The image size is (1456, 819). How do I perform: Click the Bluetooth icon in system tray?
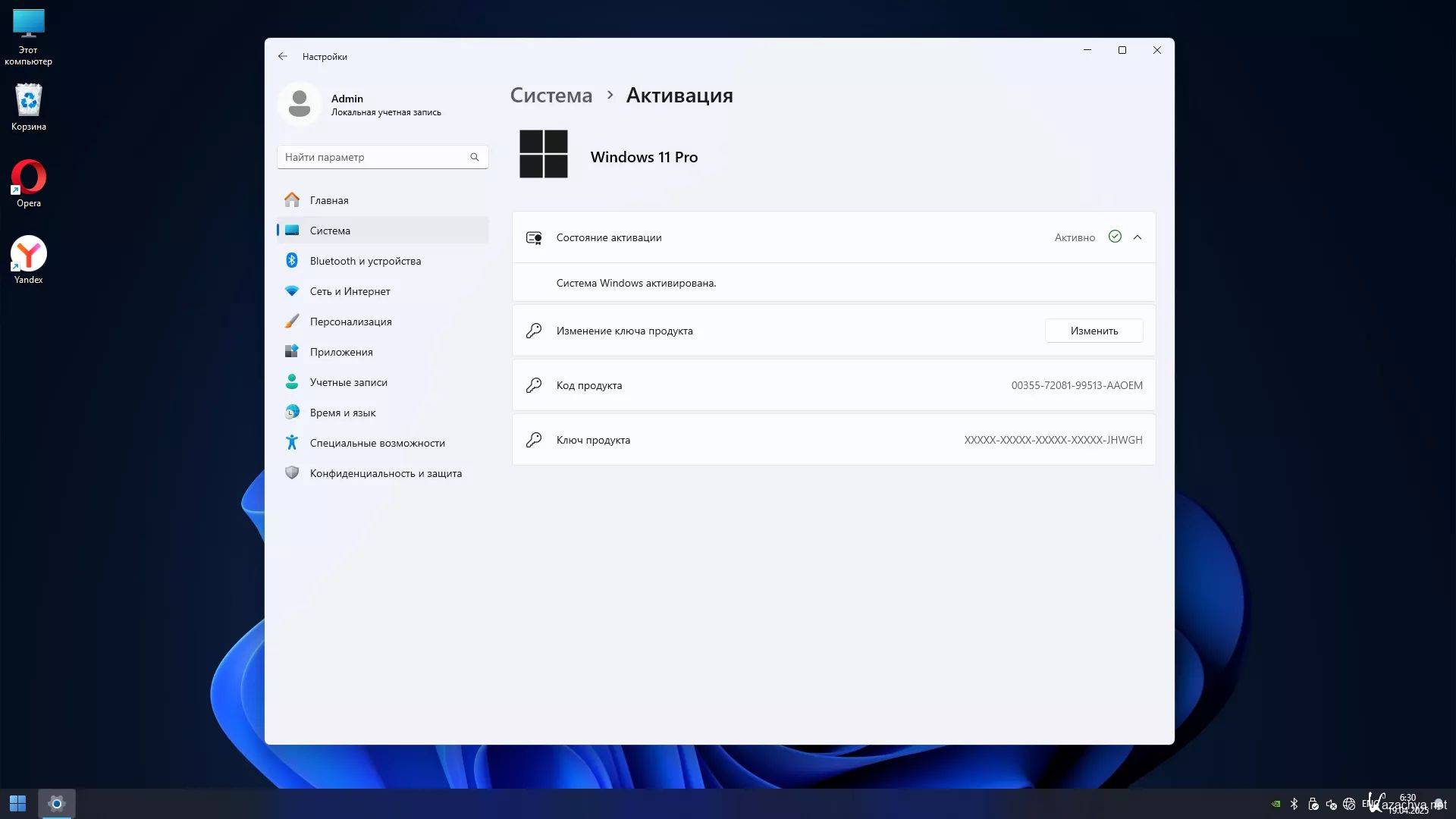1294,804
